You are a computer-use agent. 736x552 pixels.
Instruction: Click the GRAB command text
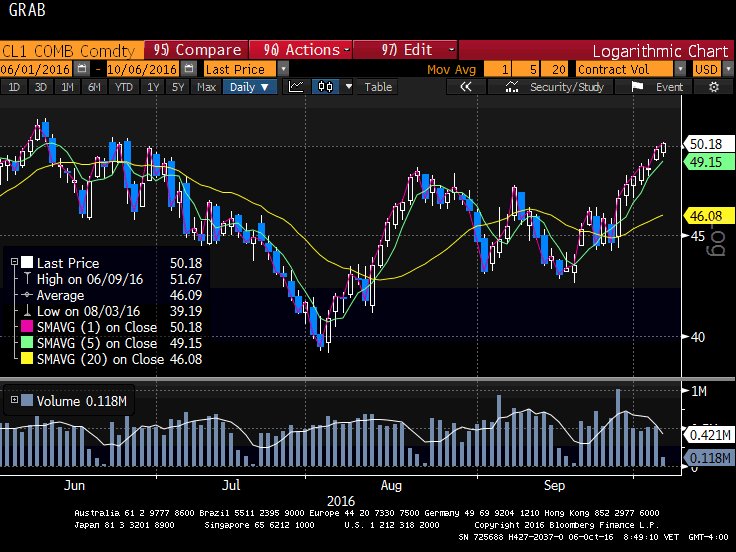27,10
